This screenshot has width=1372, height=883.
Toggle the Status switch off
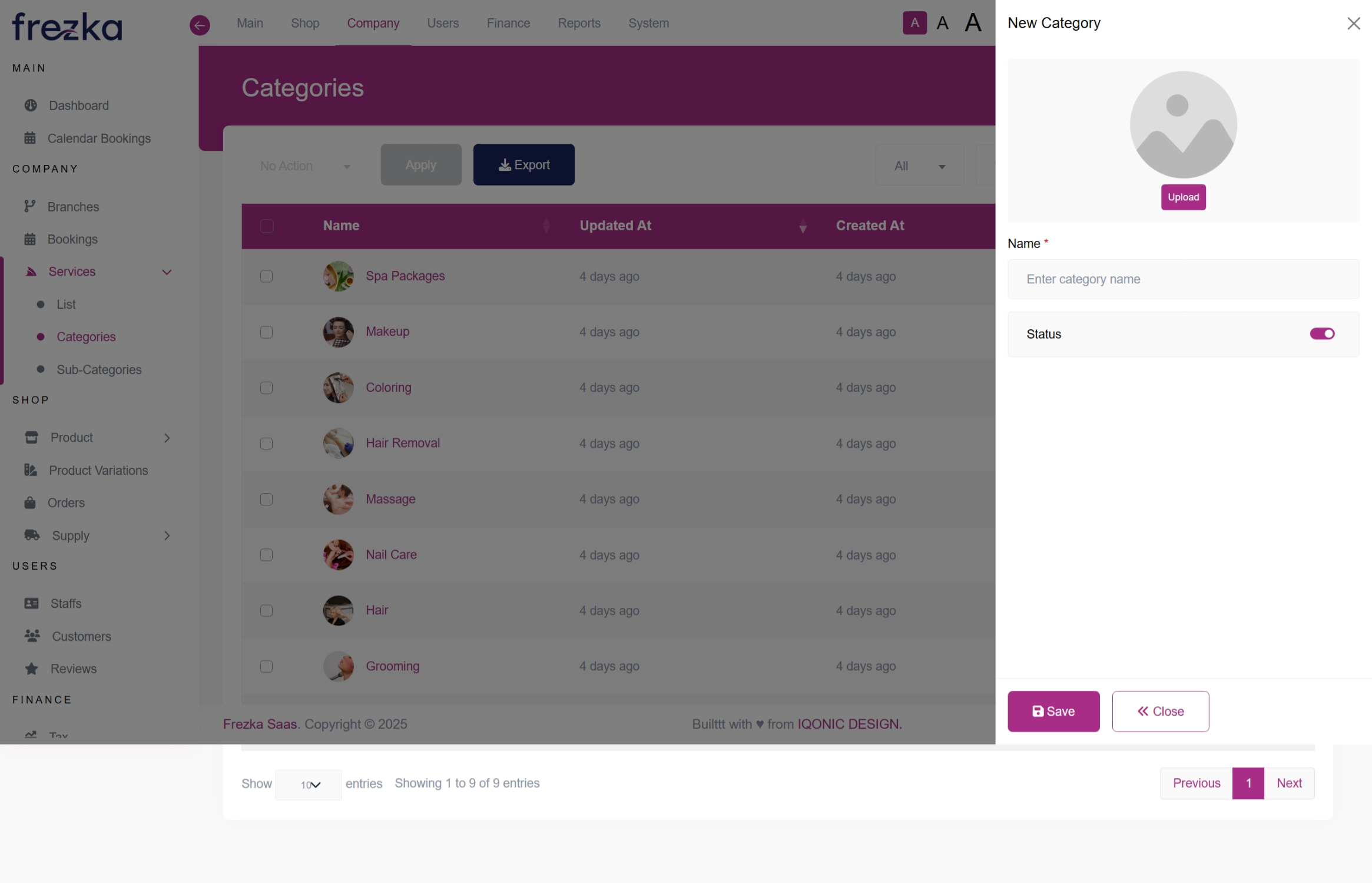(1322, 334)
